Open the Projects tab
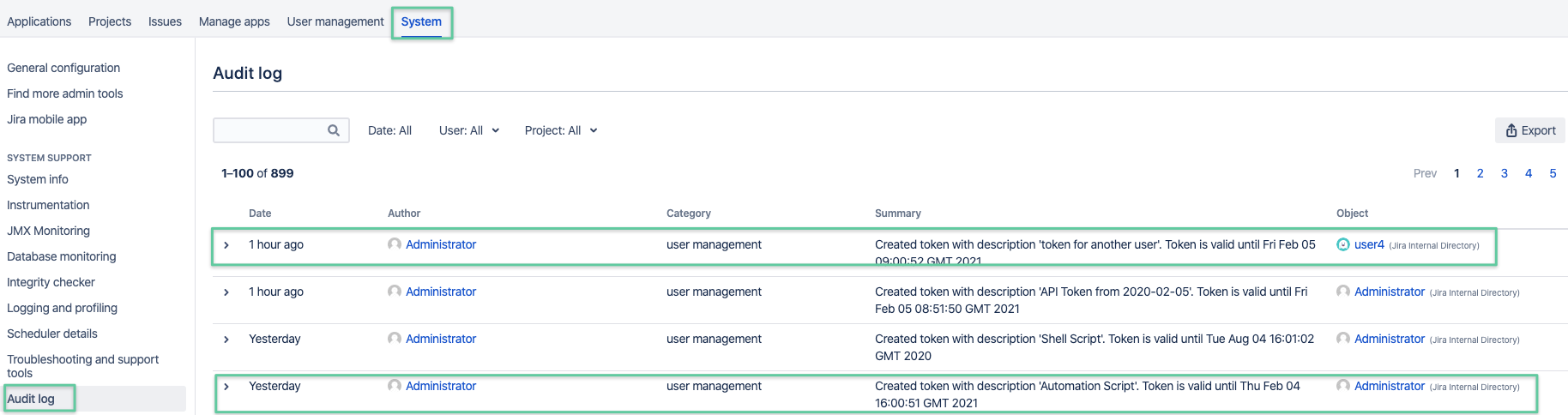This screenshot has width=1568, height=415. tap(110, 21)
